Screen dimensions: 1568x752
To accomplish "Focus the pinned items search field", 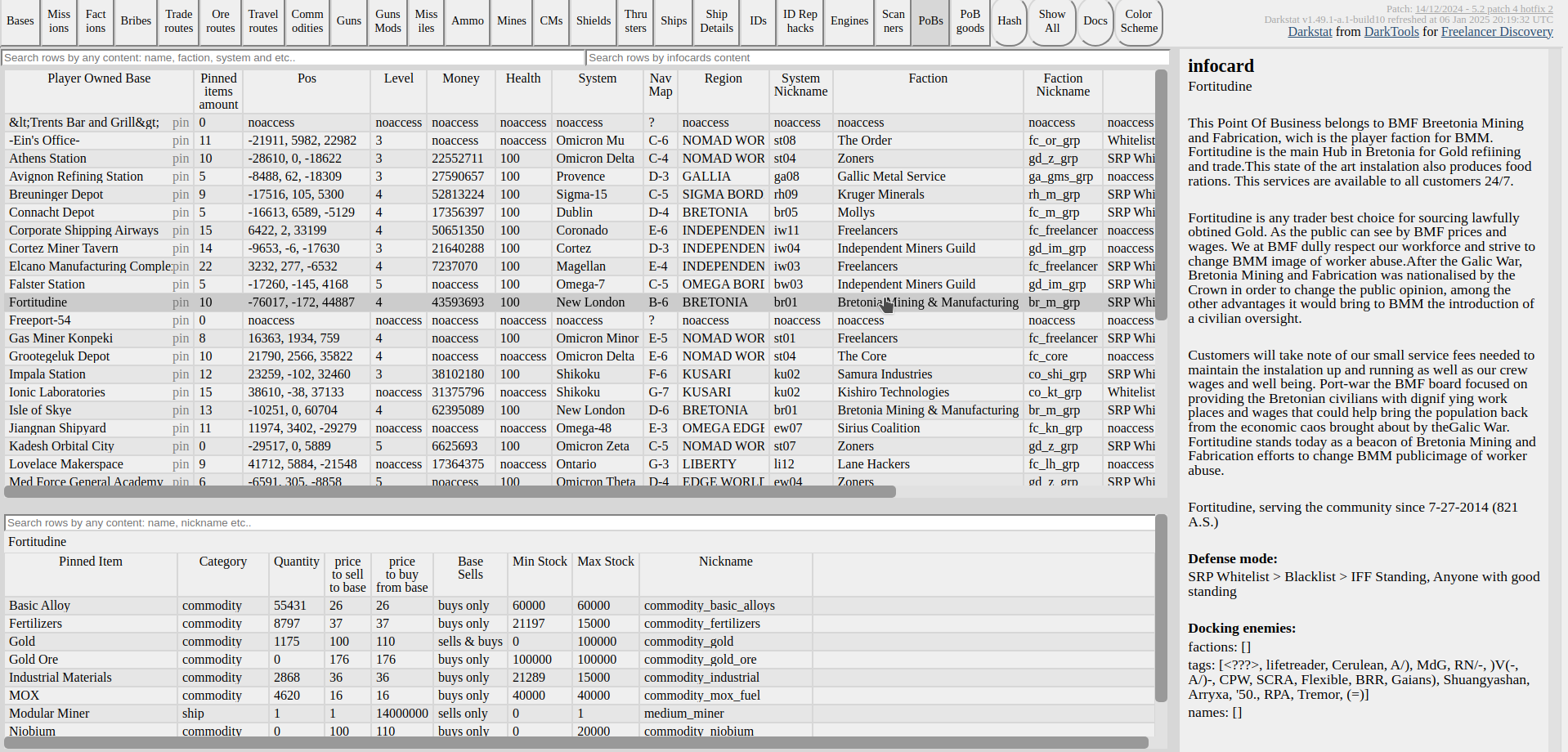I will tap(580, 523).
